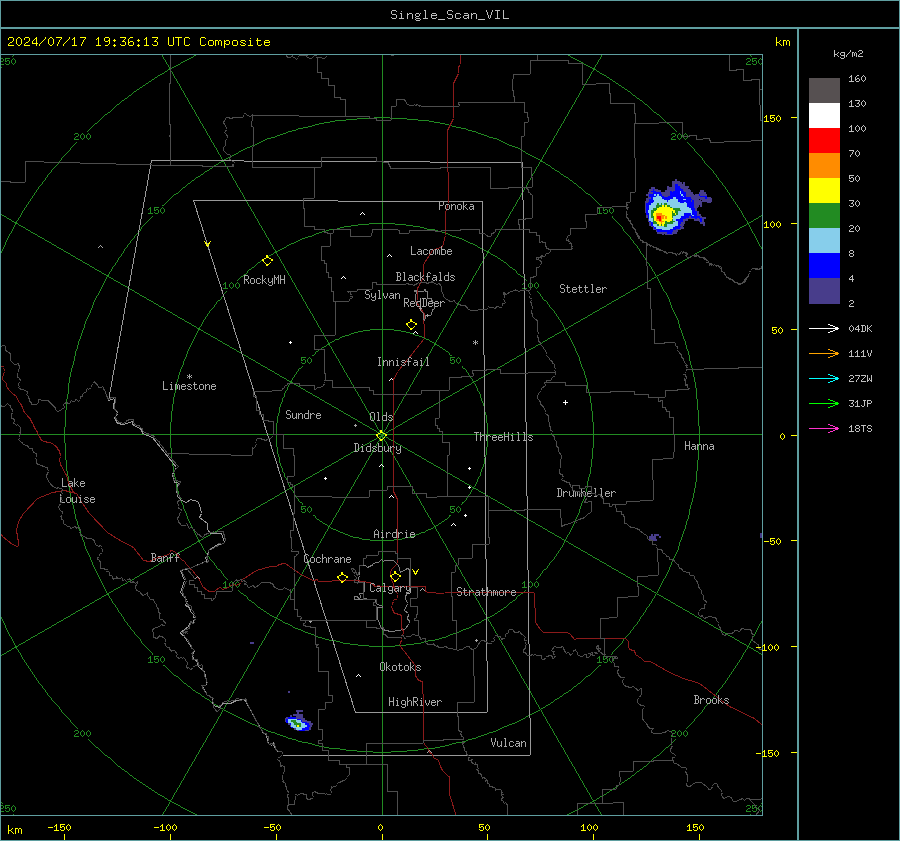This screenshot has height=841, width=900.
Task: Click the Lacombe town label
Action: (431, 251)
